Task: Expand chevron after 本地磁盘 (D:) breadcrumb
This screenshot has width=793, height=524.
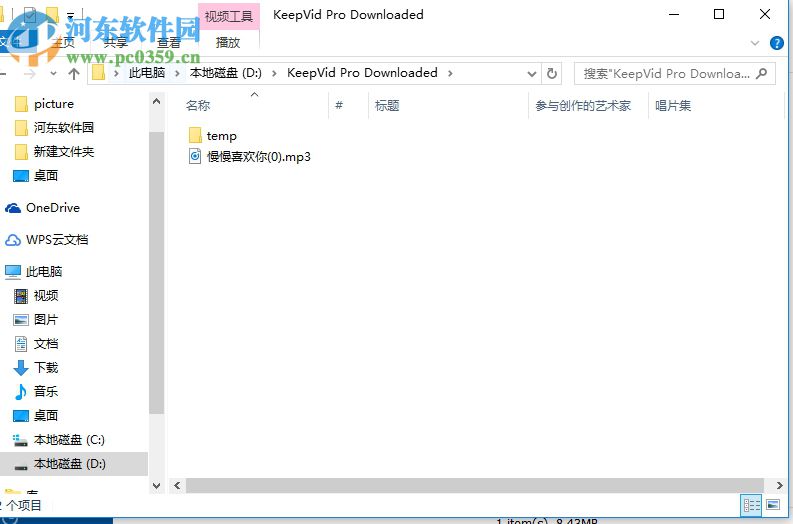Action: (274, 74)
